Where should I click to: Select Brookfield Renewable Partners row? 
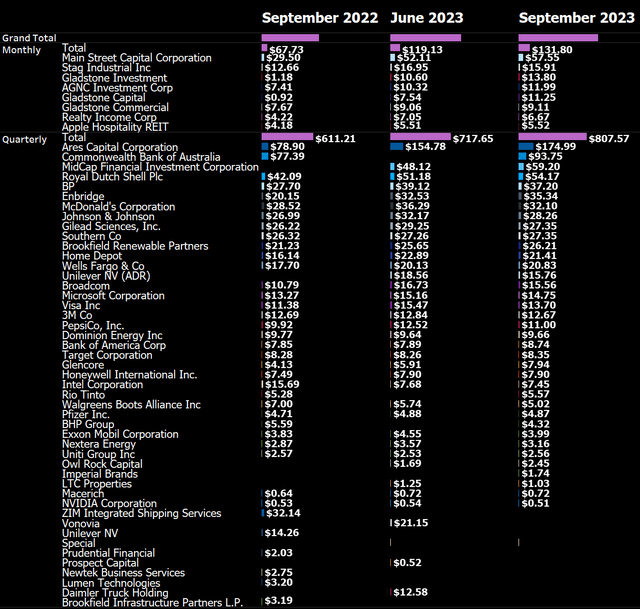(x=135, y=246)
